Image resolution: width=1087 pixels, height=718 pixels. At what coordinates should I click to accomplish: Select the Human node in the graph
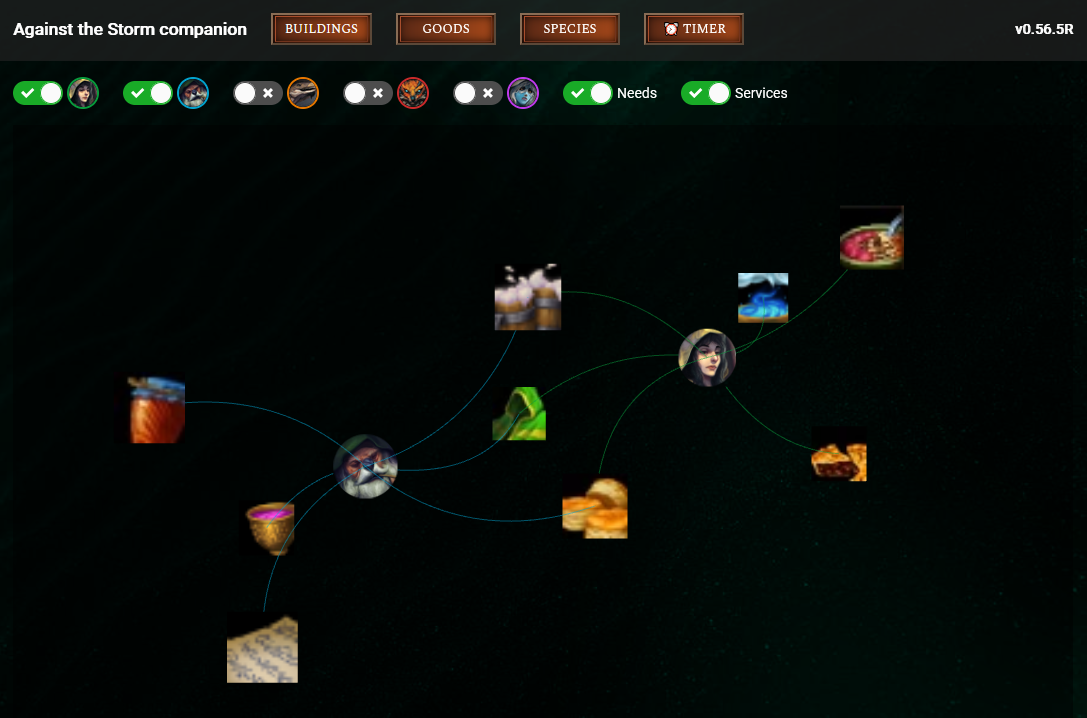click(707, 358)
